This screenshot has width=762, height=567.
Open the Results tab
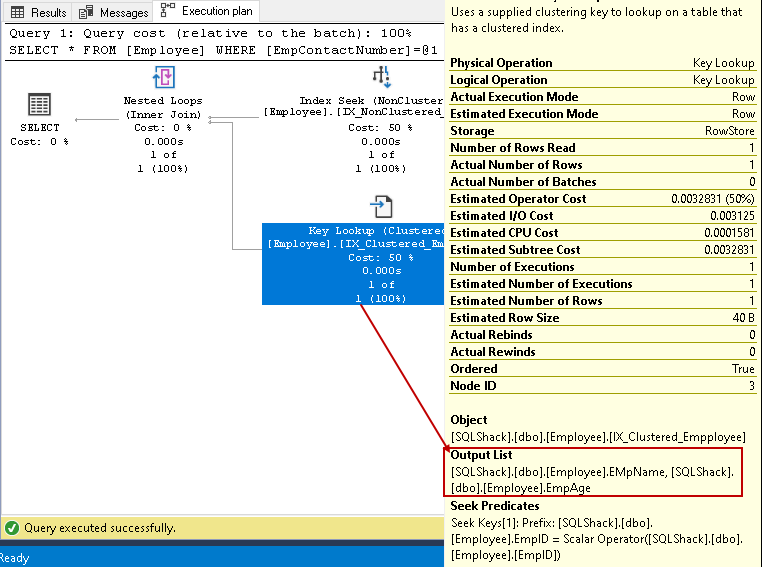[x=38, y=12]
